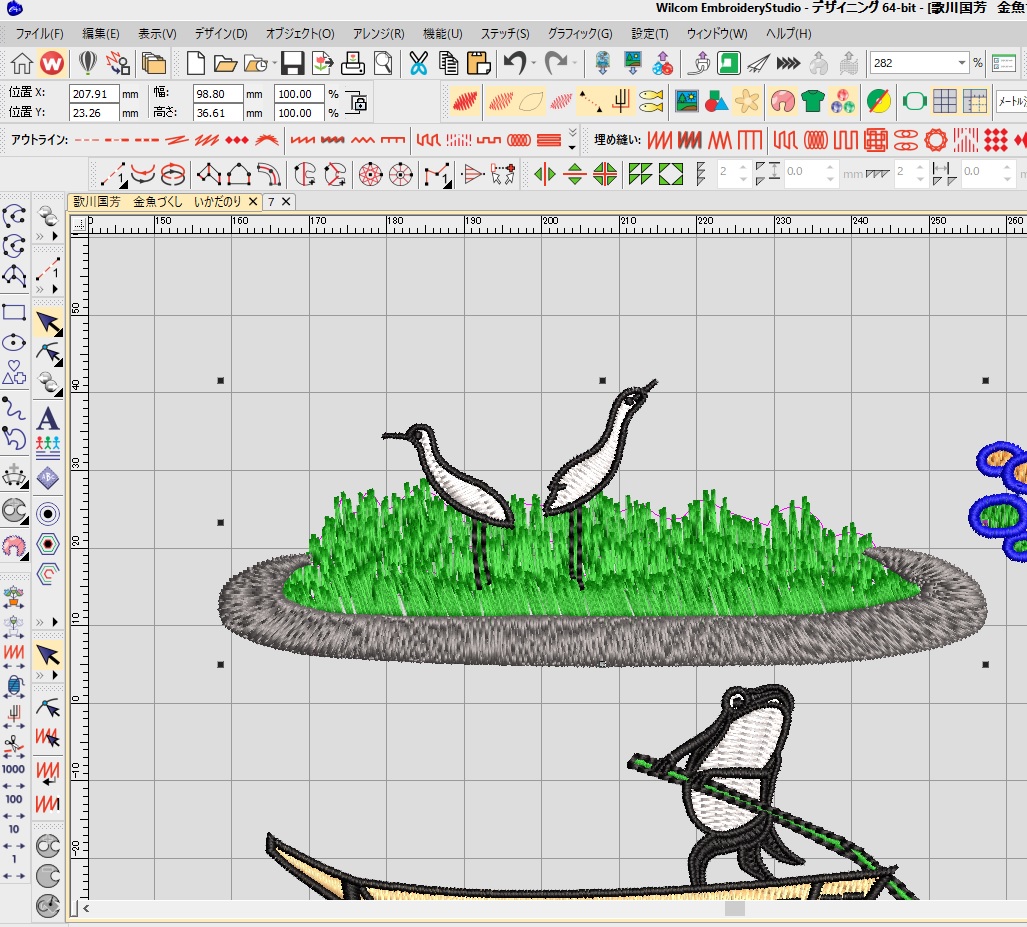Click the width percentage 100.00 field

(x=299, y=94)
